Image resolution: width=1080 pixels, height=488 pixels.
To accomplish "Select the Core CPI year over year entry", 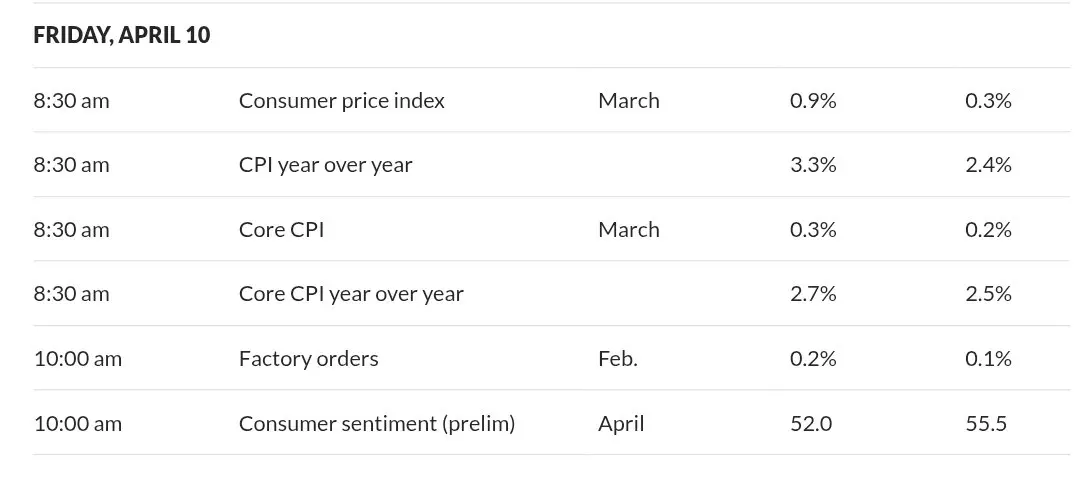I will click(x=351, y=294).
